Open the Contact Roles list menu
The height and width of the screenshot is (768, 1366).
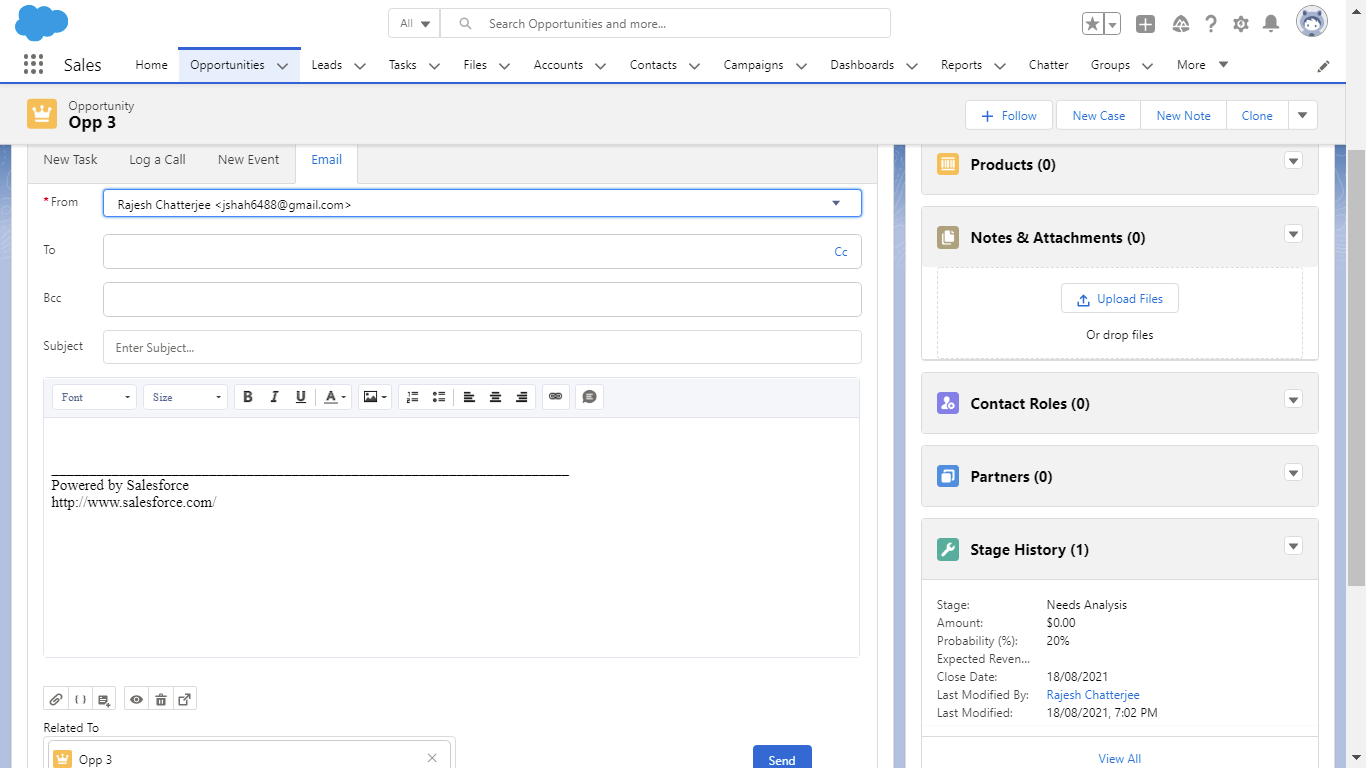1294,400
